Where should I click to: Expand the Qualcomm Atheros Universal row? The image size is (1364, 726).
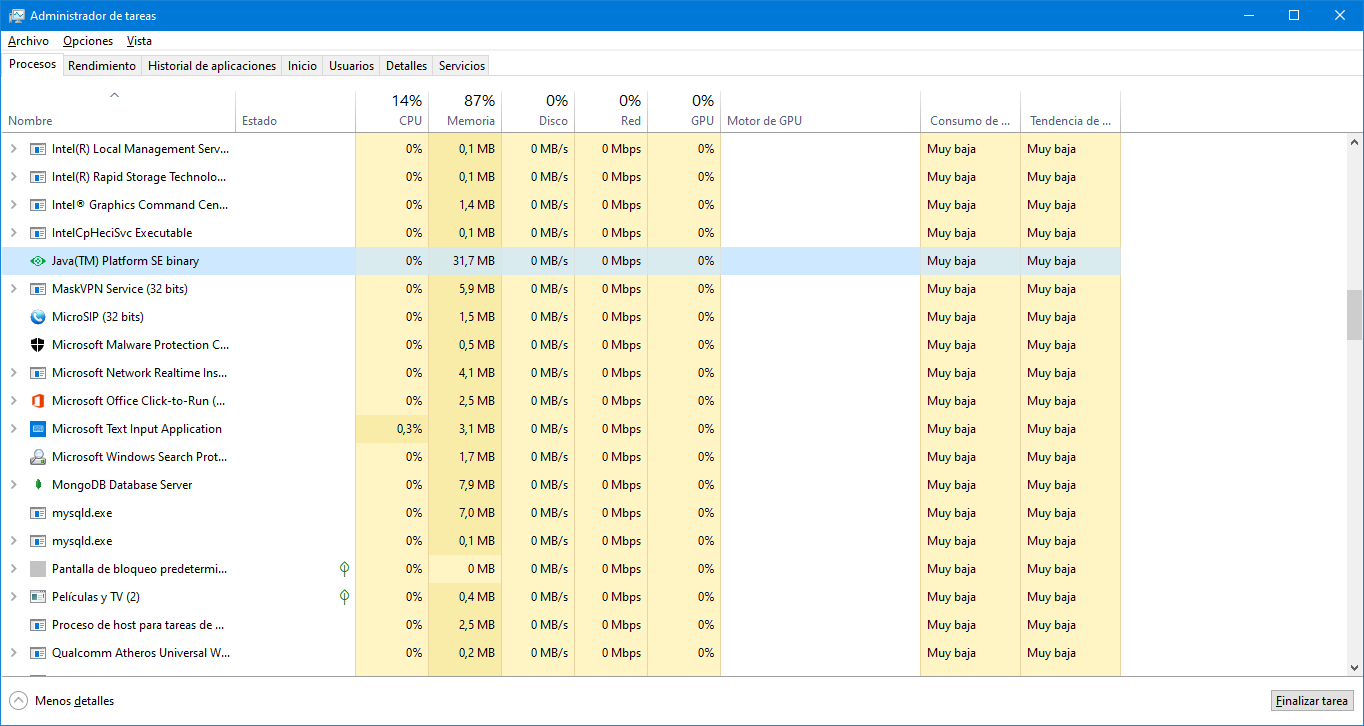13,653
